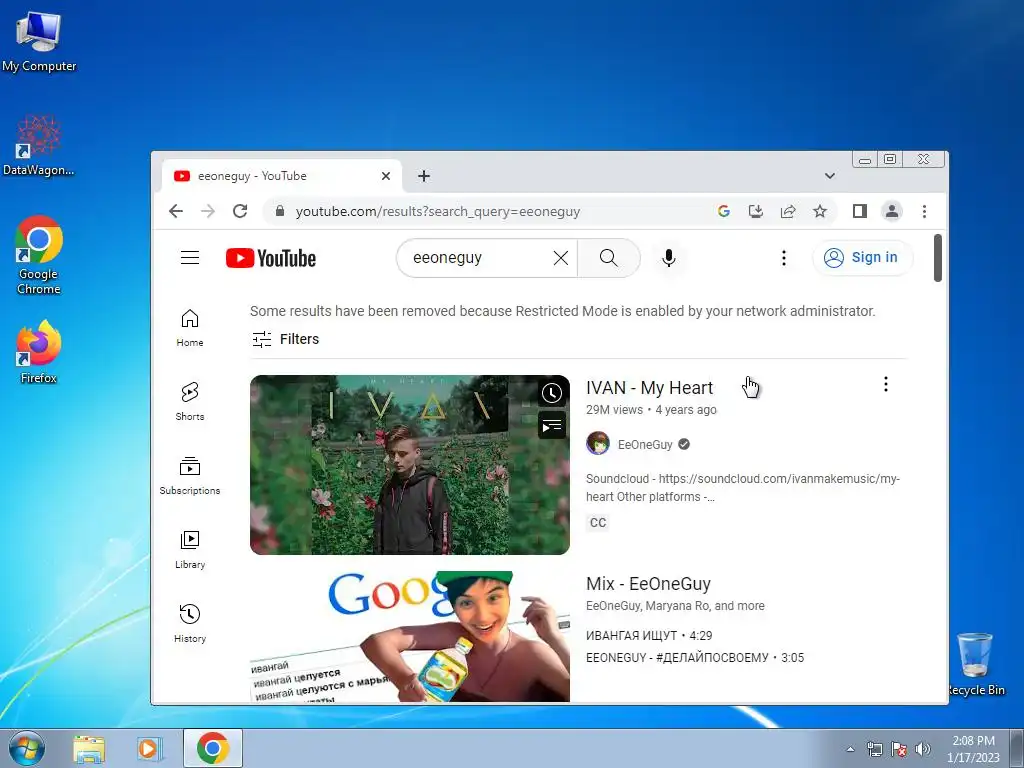
Task: Click the install app icon in address bar
Action: 756,211
